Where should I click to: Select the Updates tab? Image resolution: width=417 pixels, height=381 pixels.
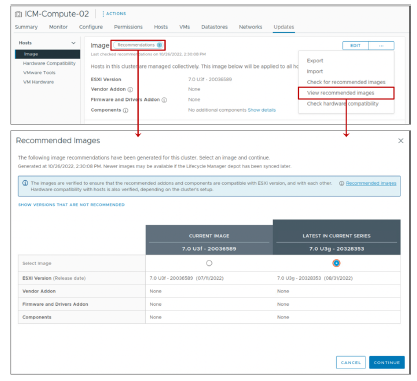284,27
